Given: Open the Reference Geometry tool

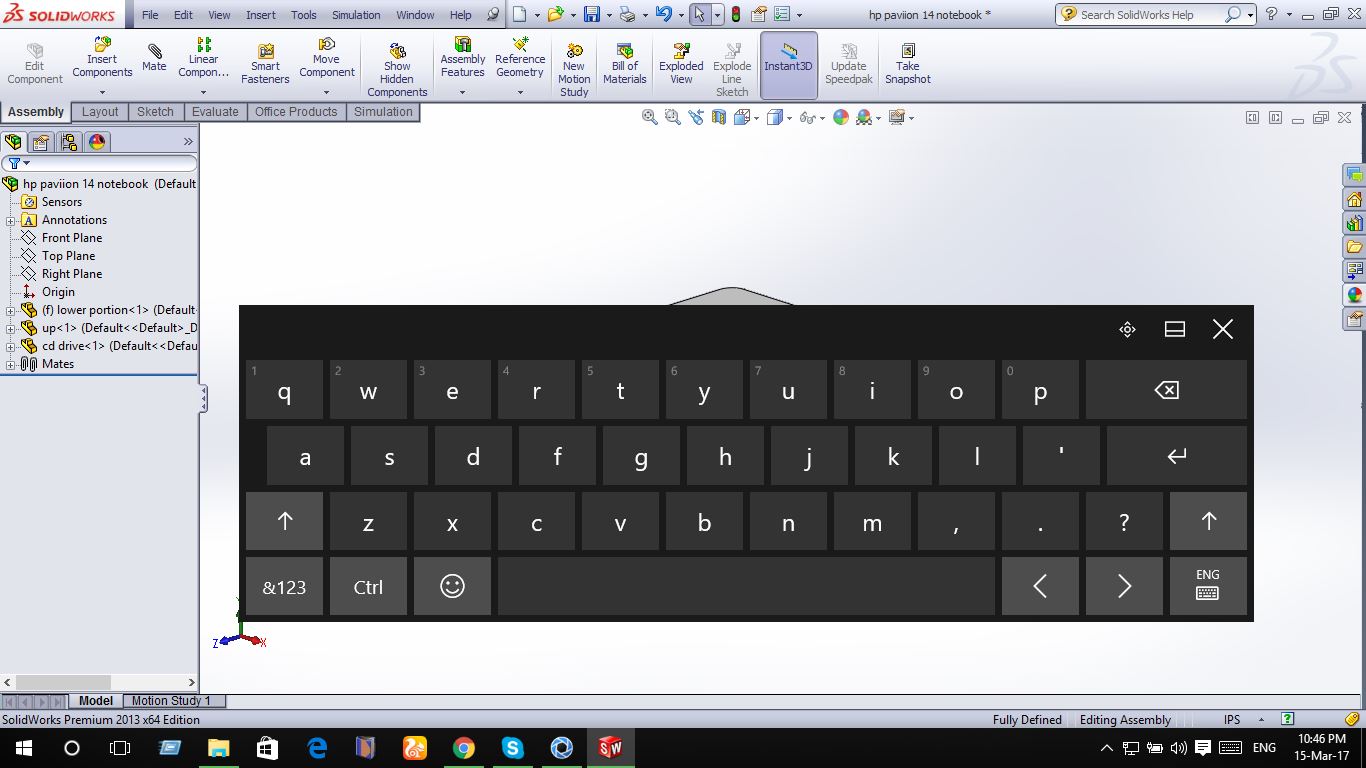Looking at the screenshot, I should [520, 58].
